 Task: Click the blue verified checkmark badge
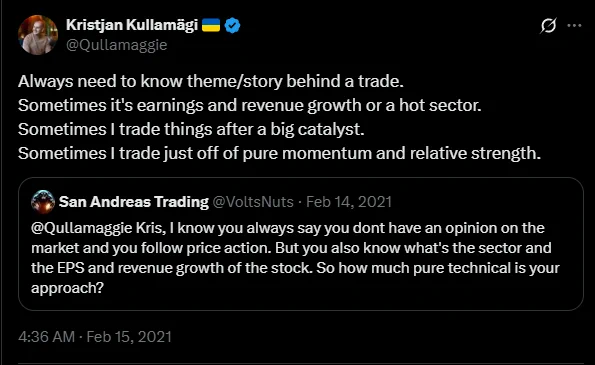(x=232, y=25)
